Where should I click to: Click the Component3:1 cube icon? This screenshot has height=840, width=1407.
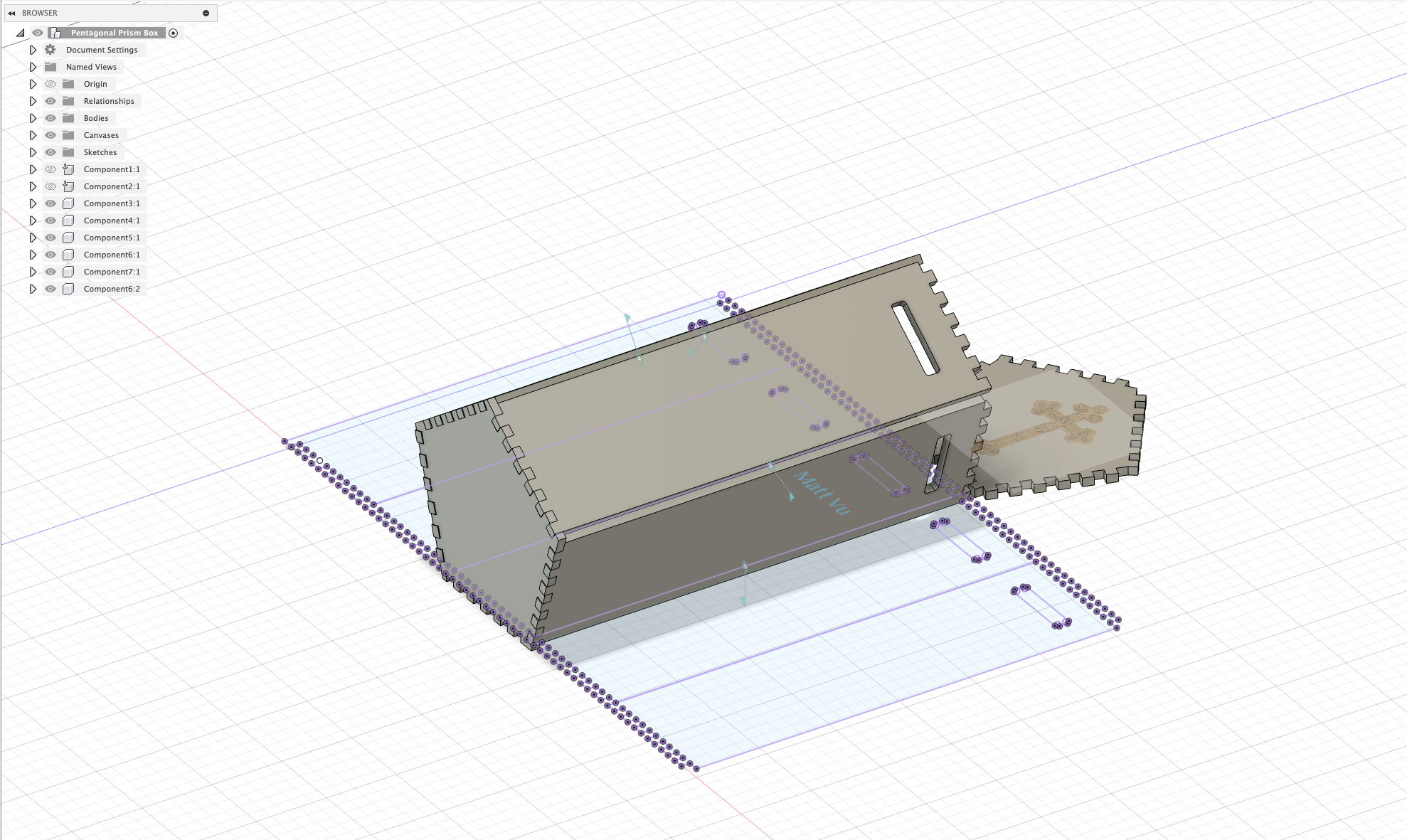[x=68, y=203]
